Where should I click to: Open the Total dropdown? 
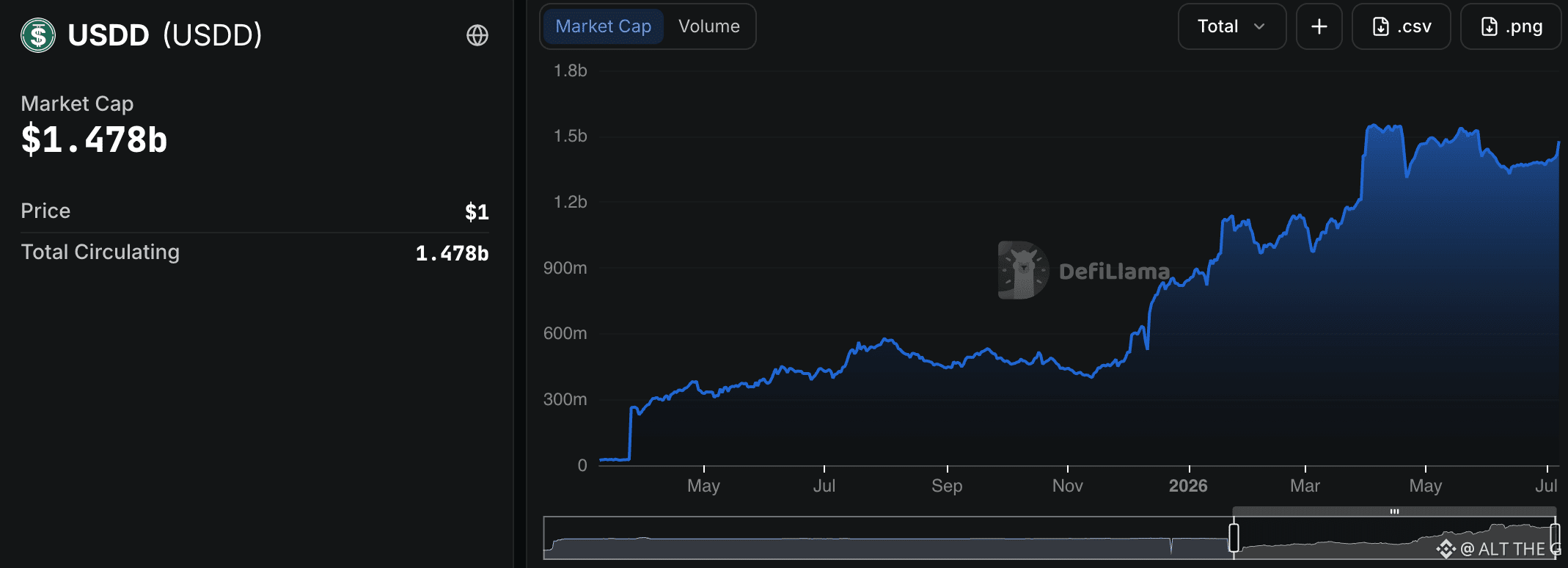tap(1232, 26)
